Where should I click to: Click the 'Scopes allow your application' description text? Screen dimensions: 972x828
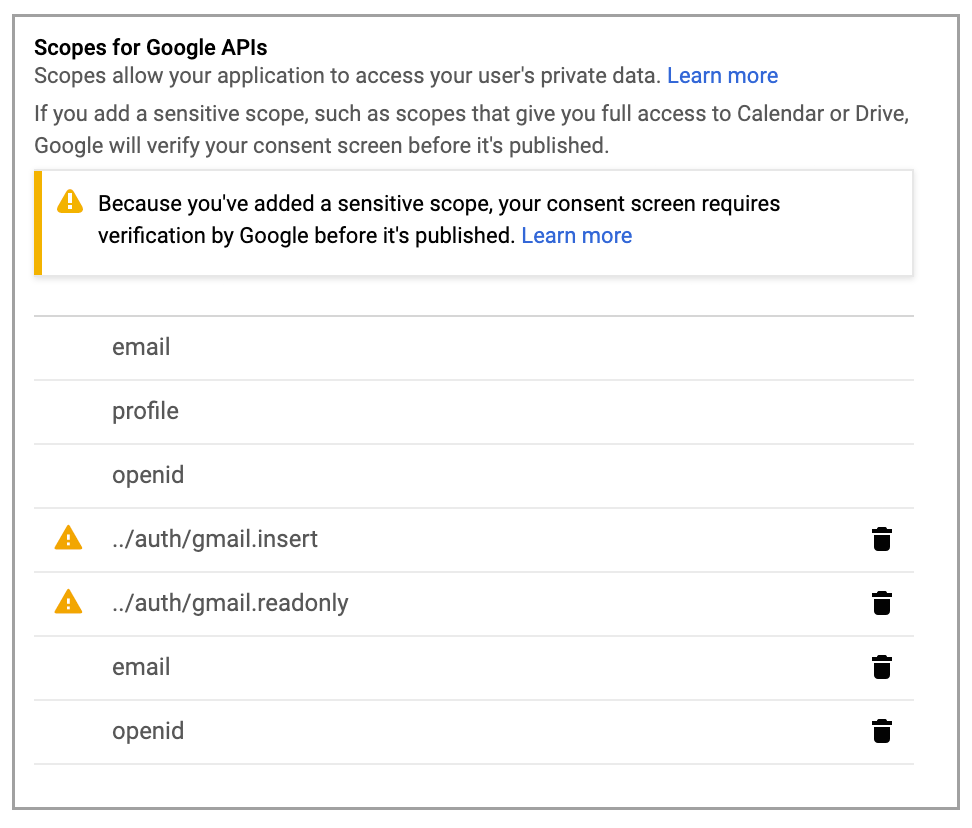click(x=347, y=76)
